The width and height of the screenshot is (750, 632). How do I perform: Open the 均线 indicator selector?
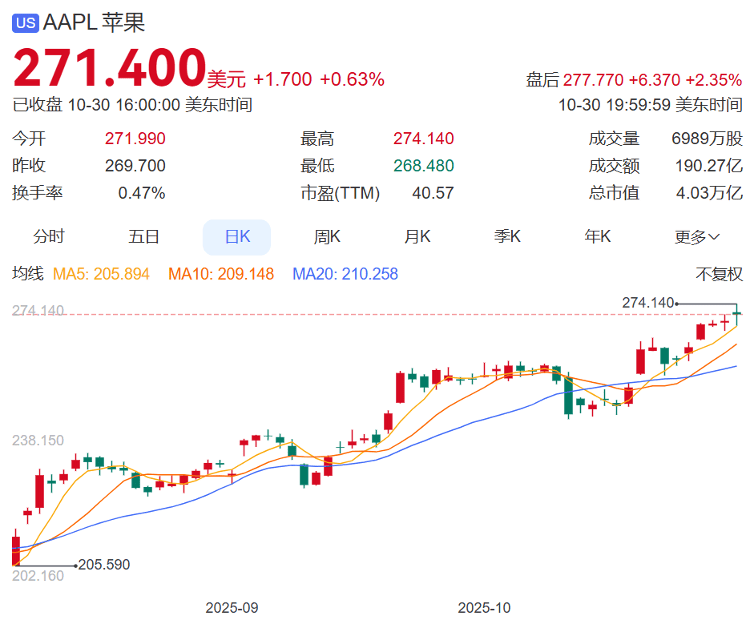click(27, 274)
